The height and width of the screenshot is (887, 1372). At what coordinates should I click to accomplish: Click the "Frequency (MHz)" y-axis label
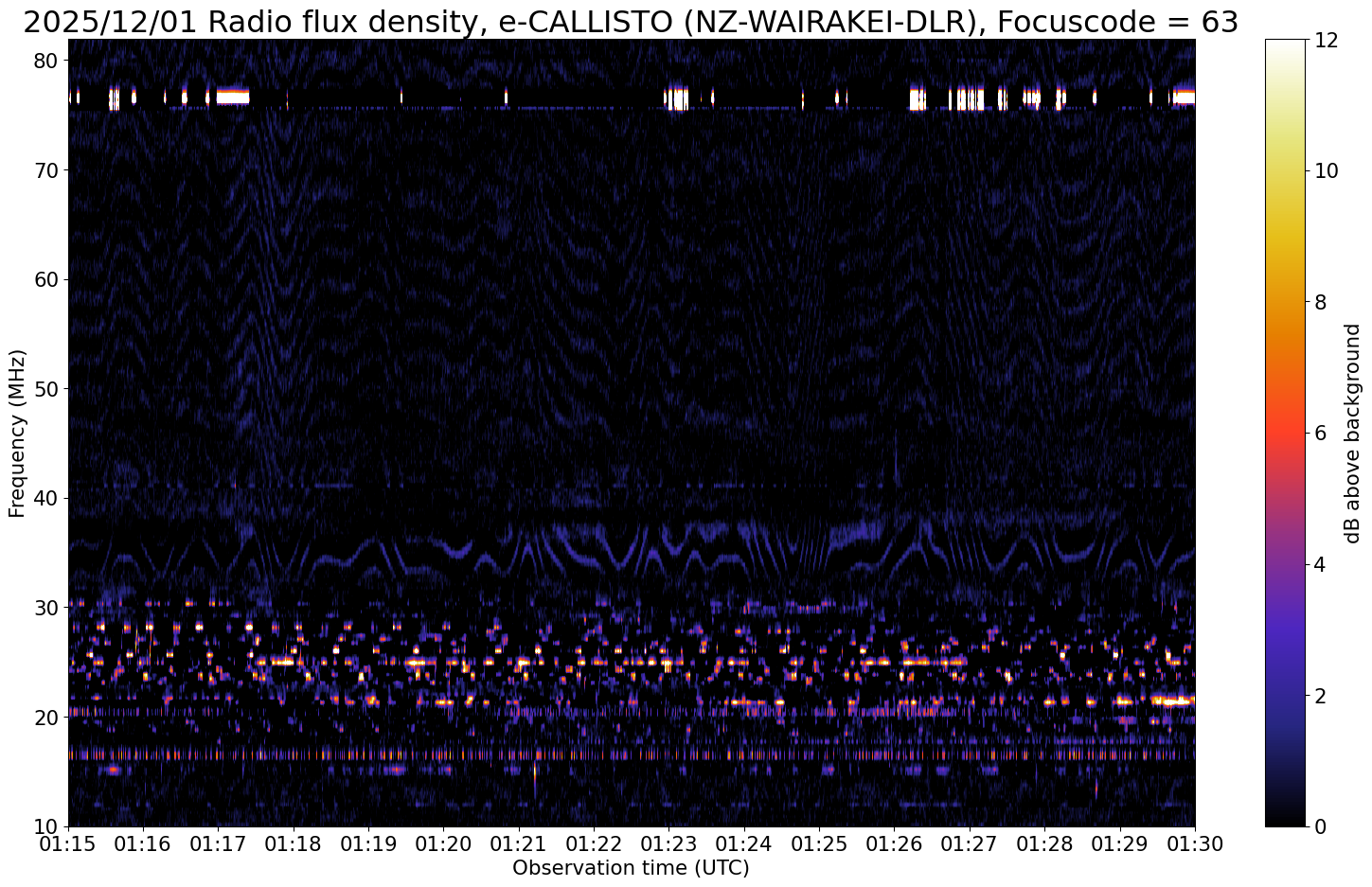point(17,433)
